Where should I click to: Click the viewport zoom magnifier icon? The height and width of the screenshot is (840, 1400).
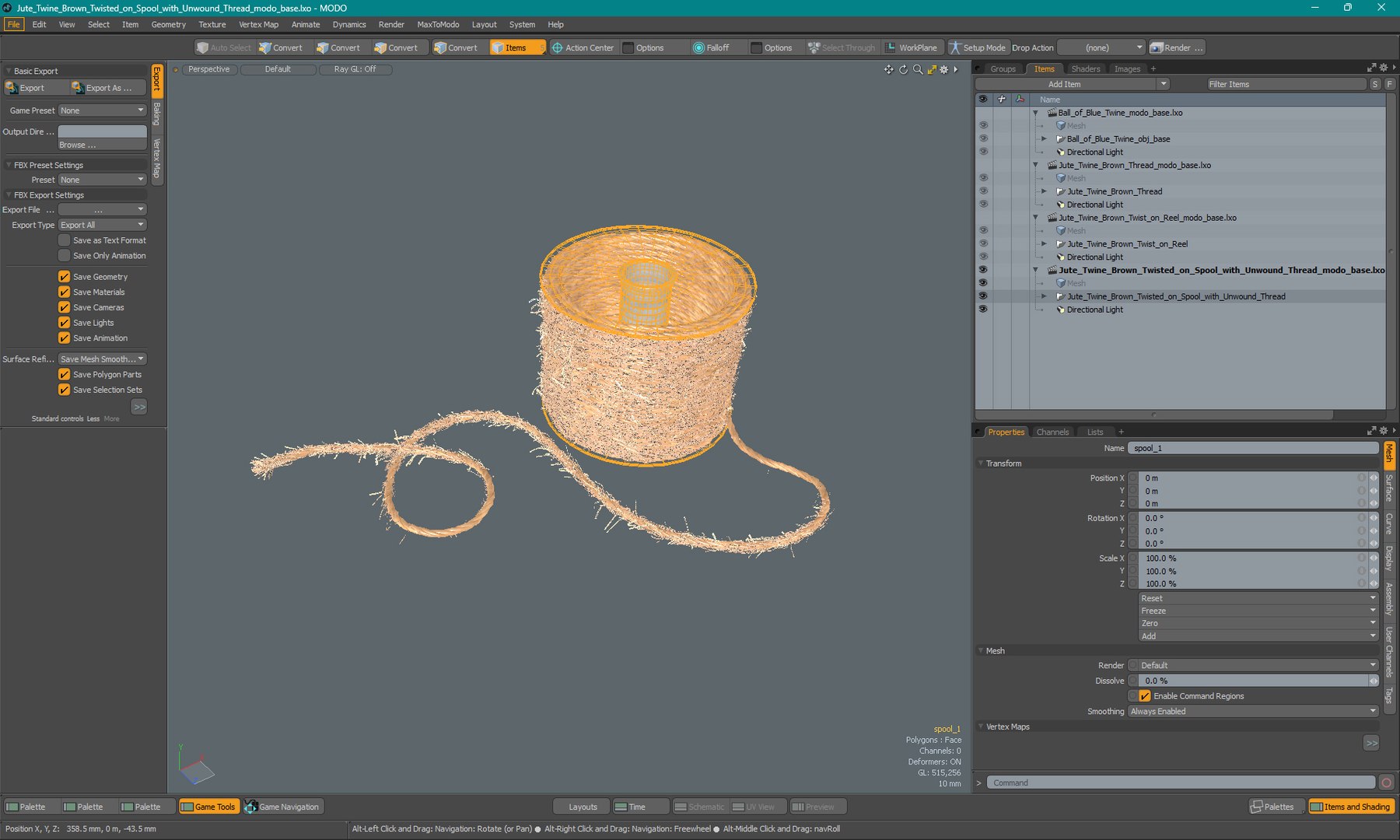tap(918, 69)
